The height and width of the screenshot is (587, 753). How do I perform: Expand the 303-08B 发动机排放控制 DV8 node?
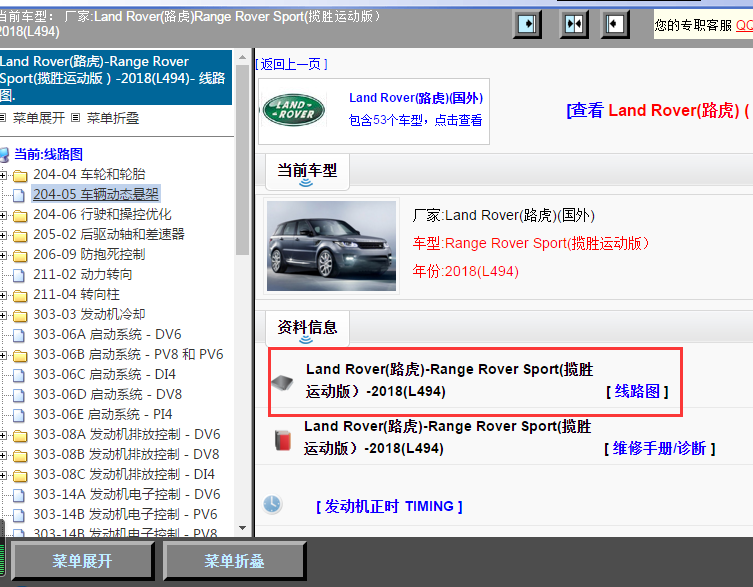coord(3,456)
